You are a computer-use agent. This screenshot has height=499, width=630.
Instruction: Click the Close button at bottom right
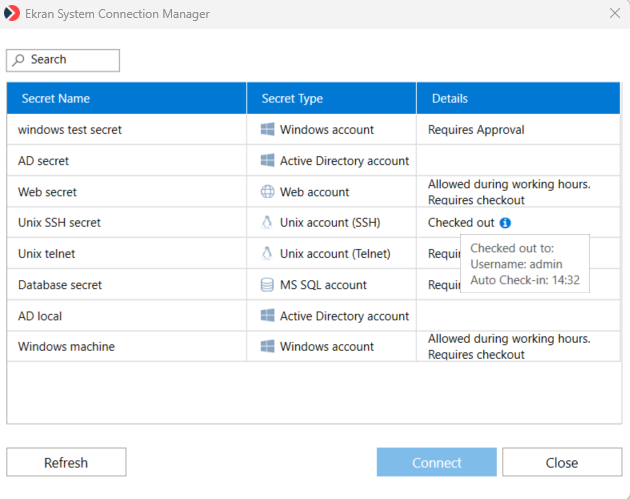[561, 462]
